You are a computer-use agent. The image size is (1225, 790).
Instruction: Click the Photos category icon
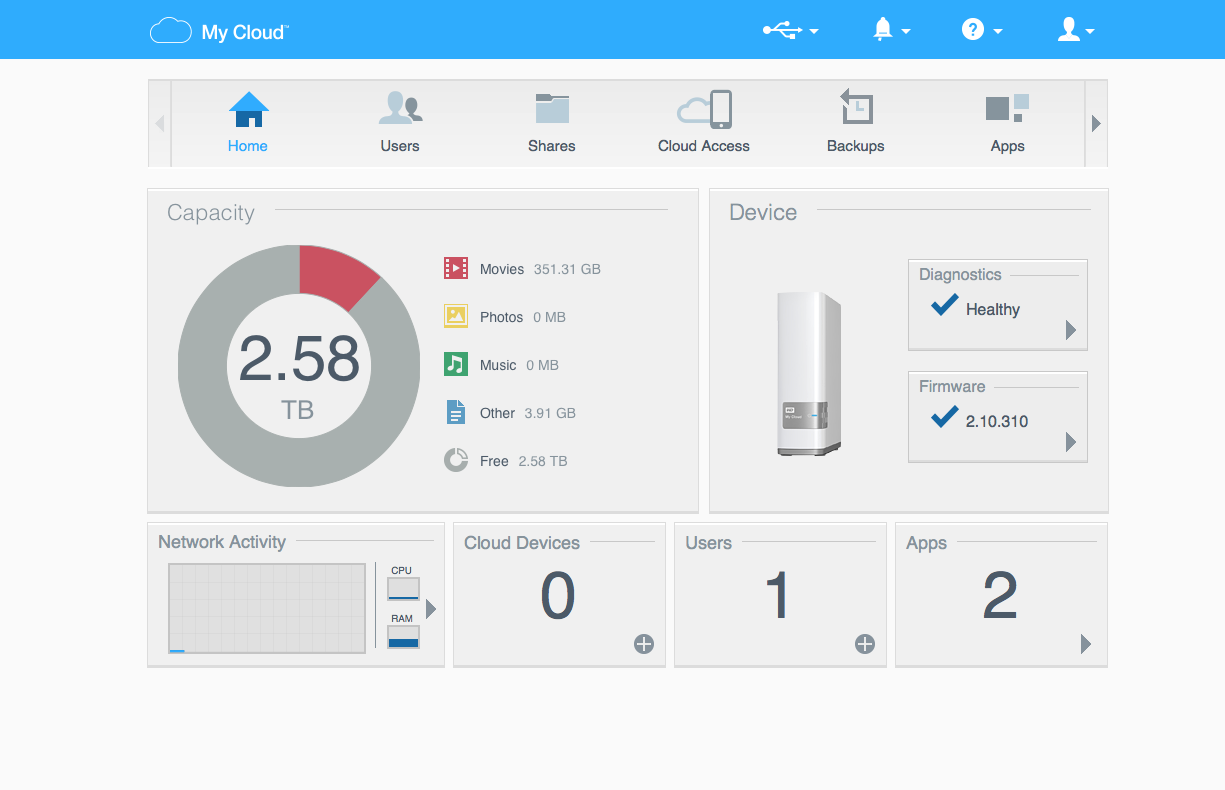pos(456,316)
